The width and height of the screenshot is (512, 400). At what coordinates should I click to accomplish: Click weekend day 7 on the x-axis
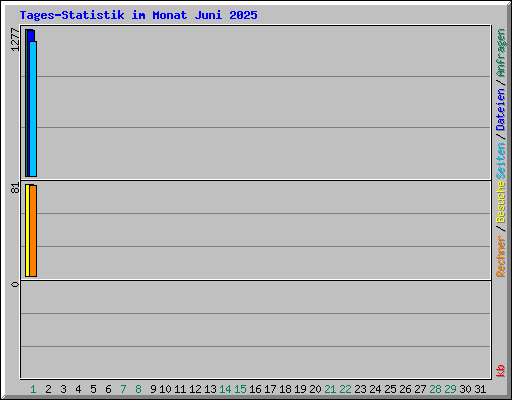coord(123,389)
